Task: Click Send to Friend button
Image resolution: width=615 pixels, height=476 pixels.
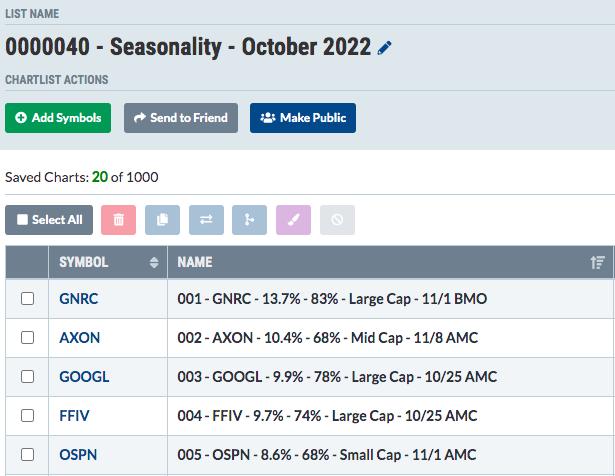Action: point(181,118)
